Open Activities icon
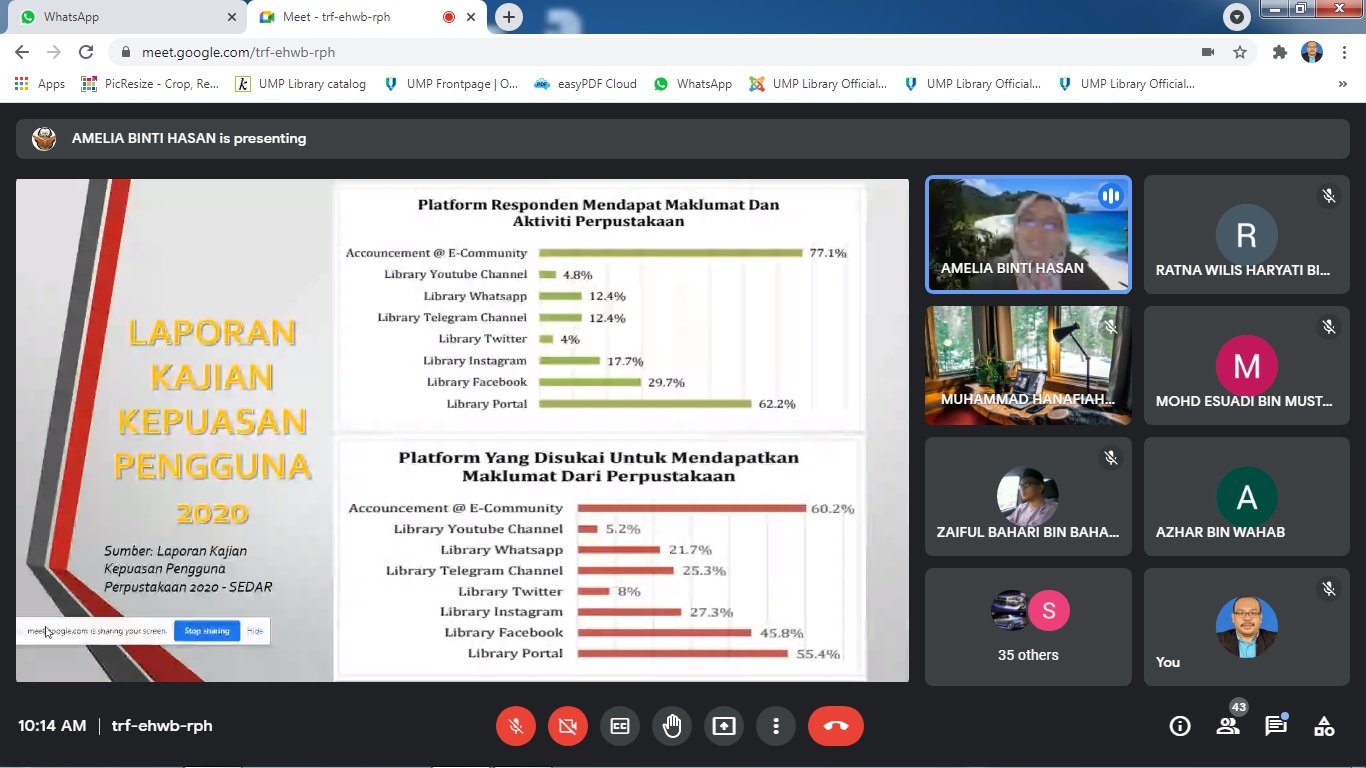1366x768 pixels. click(x=1324, y=726)
